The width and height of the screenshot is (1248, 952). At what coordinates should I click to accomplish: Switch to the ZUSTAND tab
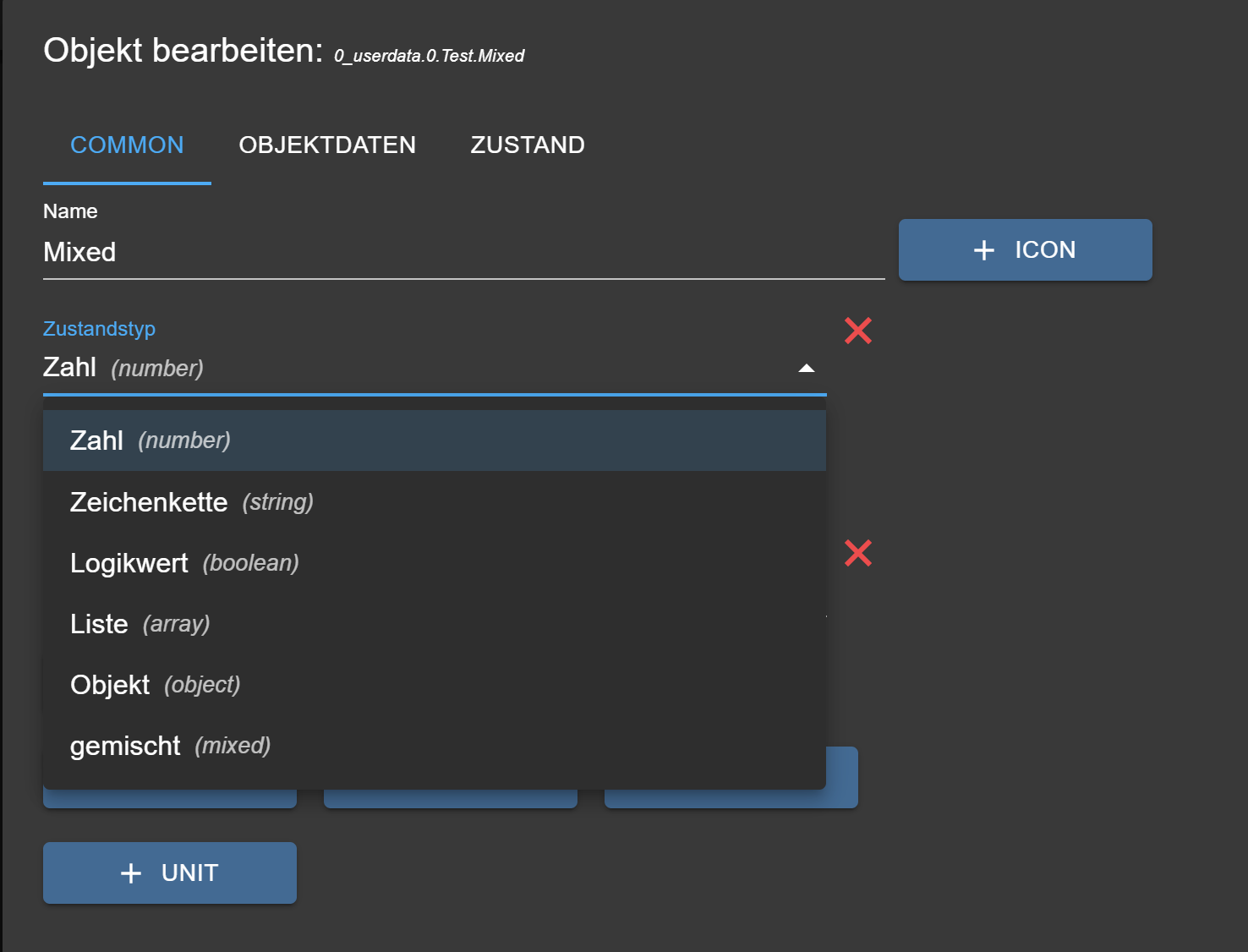coord(528,145)
